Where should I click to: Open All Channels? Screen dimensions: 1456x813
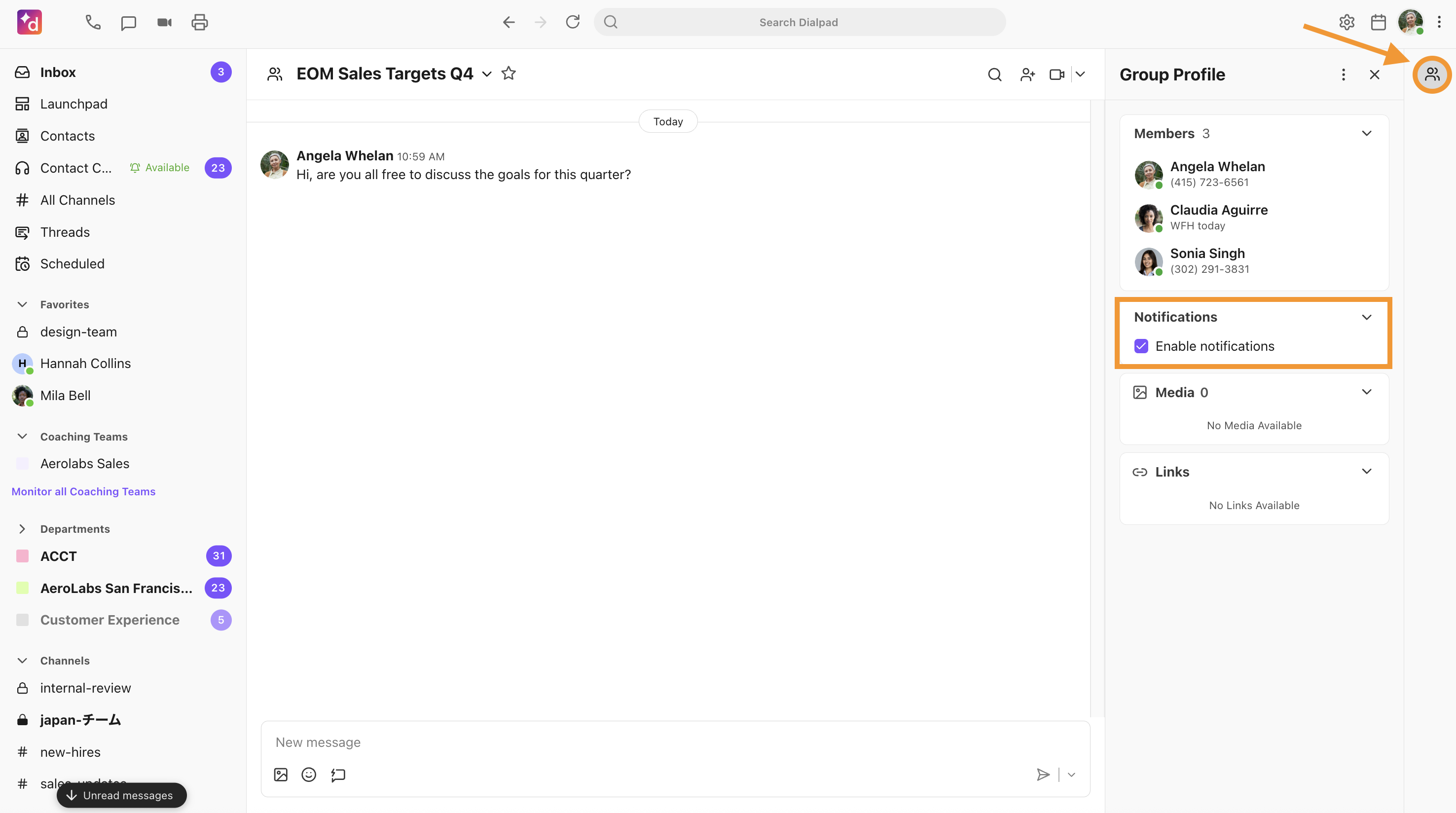pos(123,200)
